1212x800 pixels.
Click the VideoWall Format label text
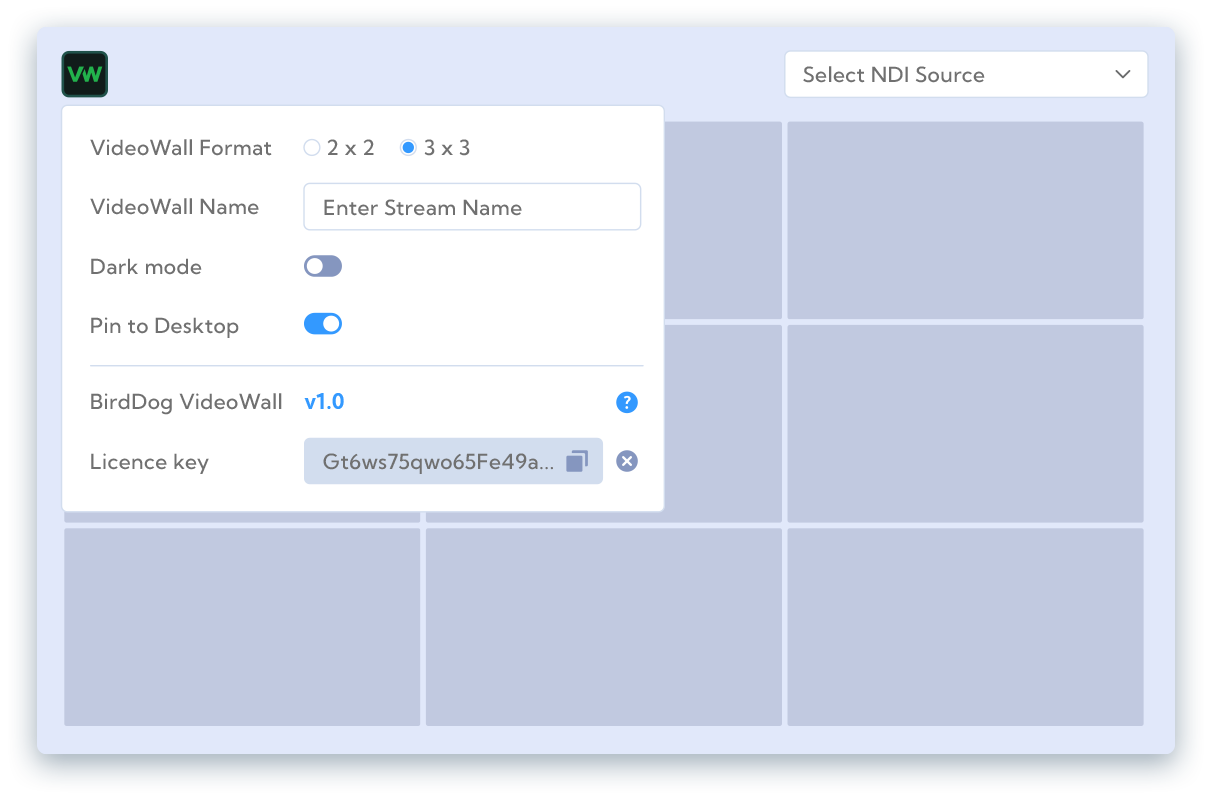click(x=181, y=148)
